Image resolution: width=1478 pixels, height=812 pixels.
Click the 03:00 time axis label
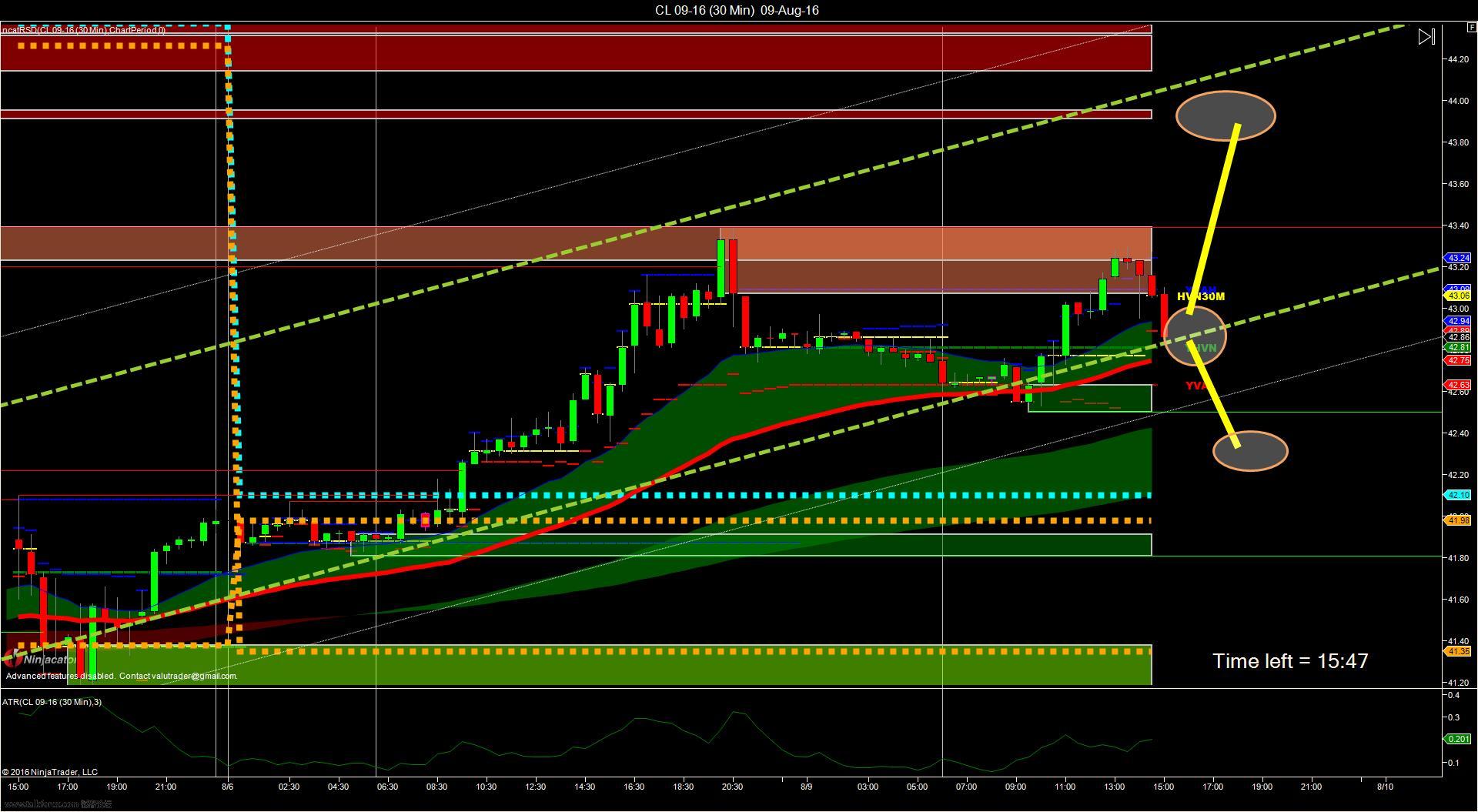coord(868,787)
